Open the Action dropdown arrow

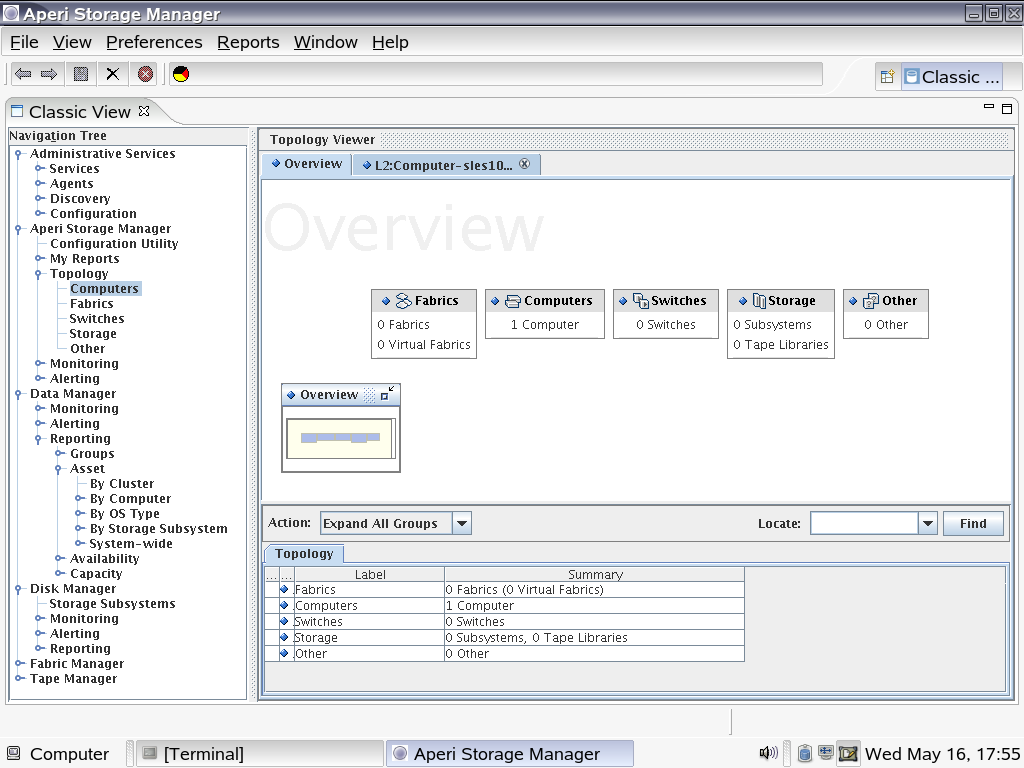(x=462, y=523)
